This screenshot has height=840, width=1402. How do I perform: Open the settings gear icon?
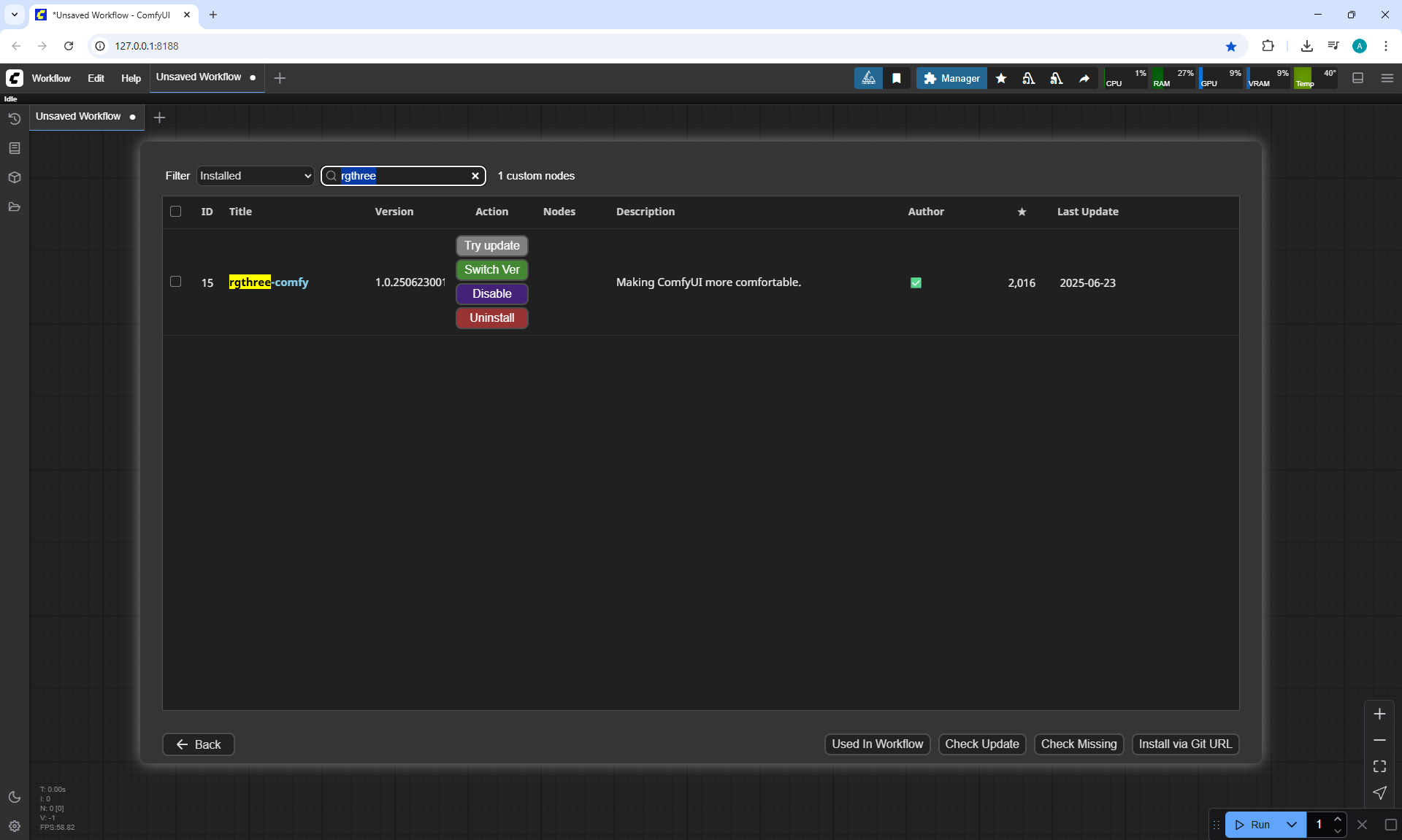[x=14, y=826]
